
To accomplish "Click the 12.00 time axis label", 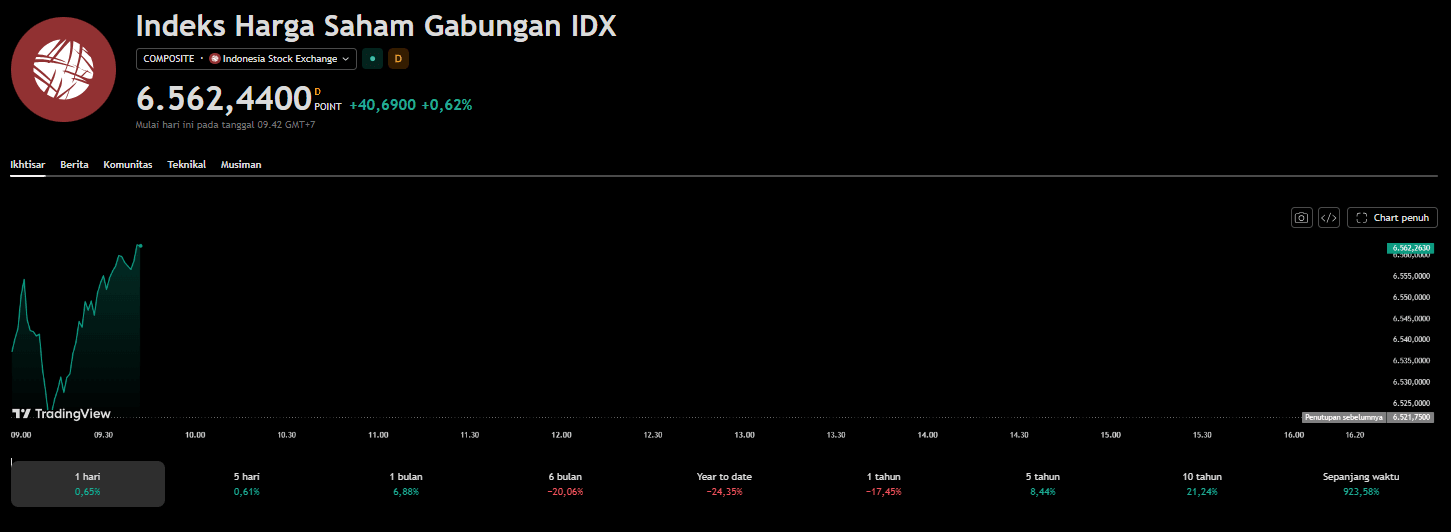I will [x=561, y=435].
